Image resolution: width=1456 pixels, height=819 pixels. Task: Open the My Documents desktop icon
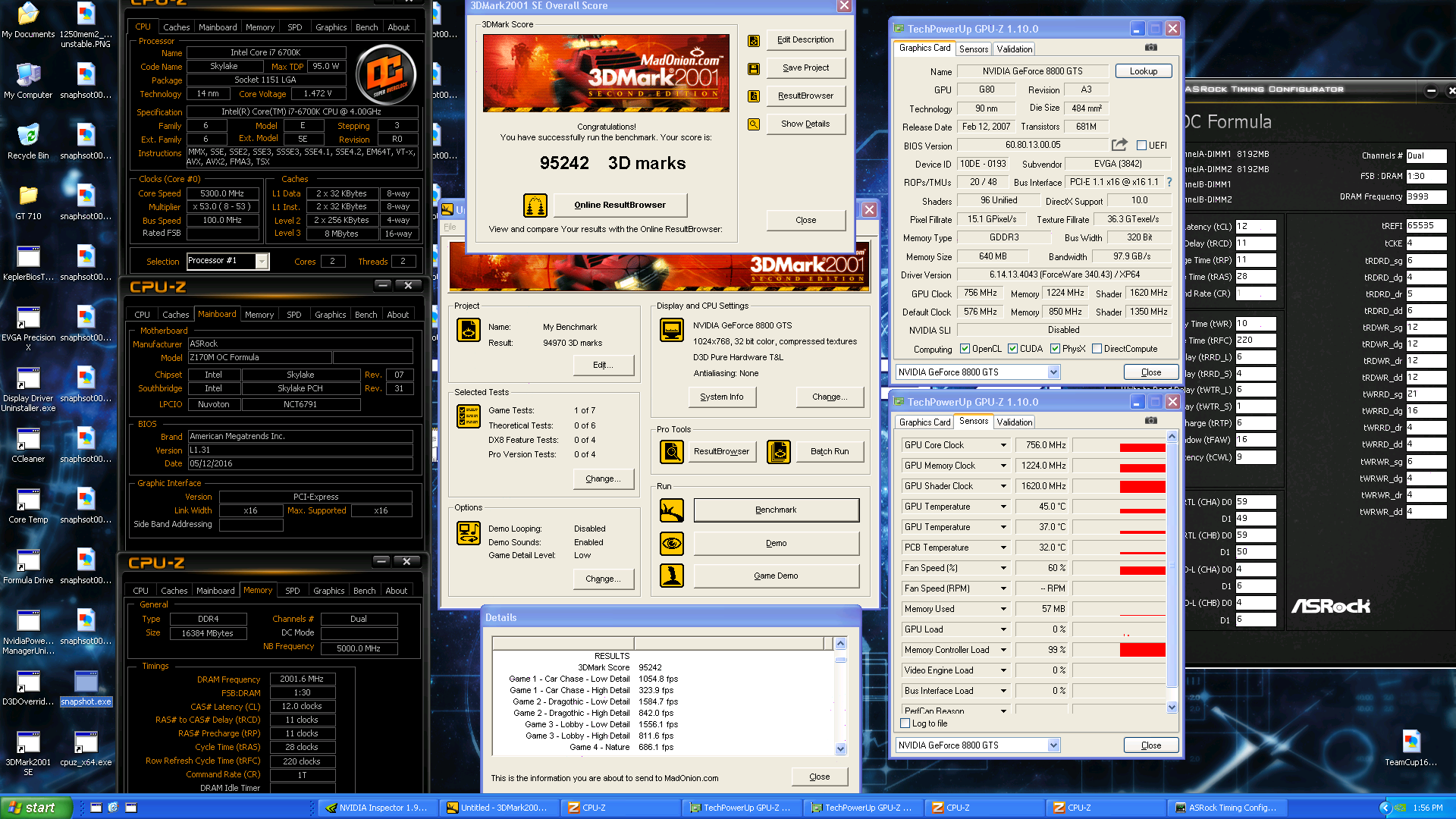(28, 20)
